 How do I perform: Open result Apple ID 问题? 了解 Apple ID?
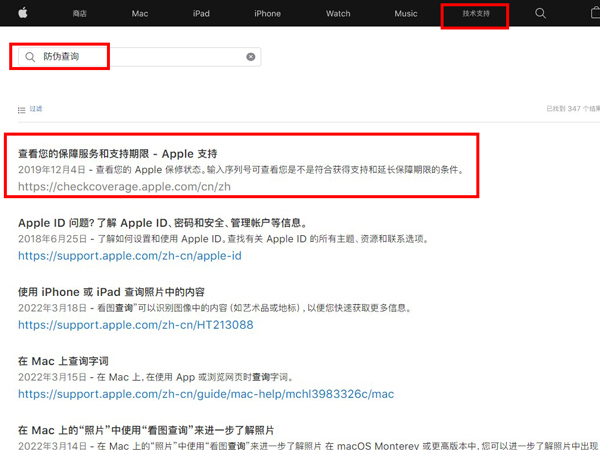pyautogui.click(x=163, y=223)
